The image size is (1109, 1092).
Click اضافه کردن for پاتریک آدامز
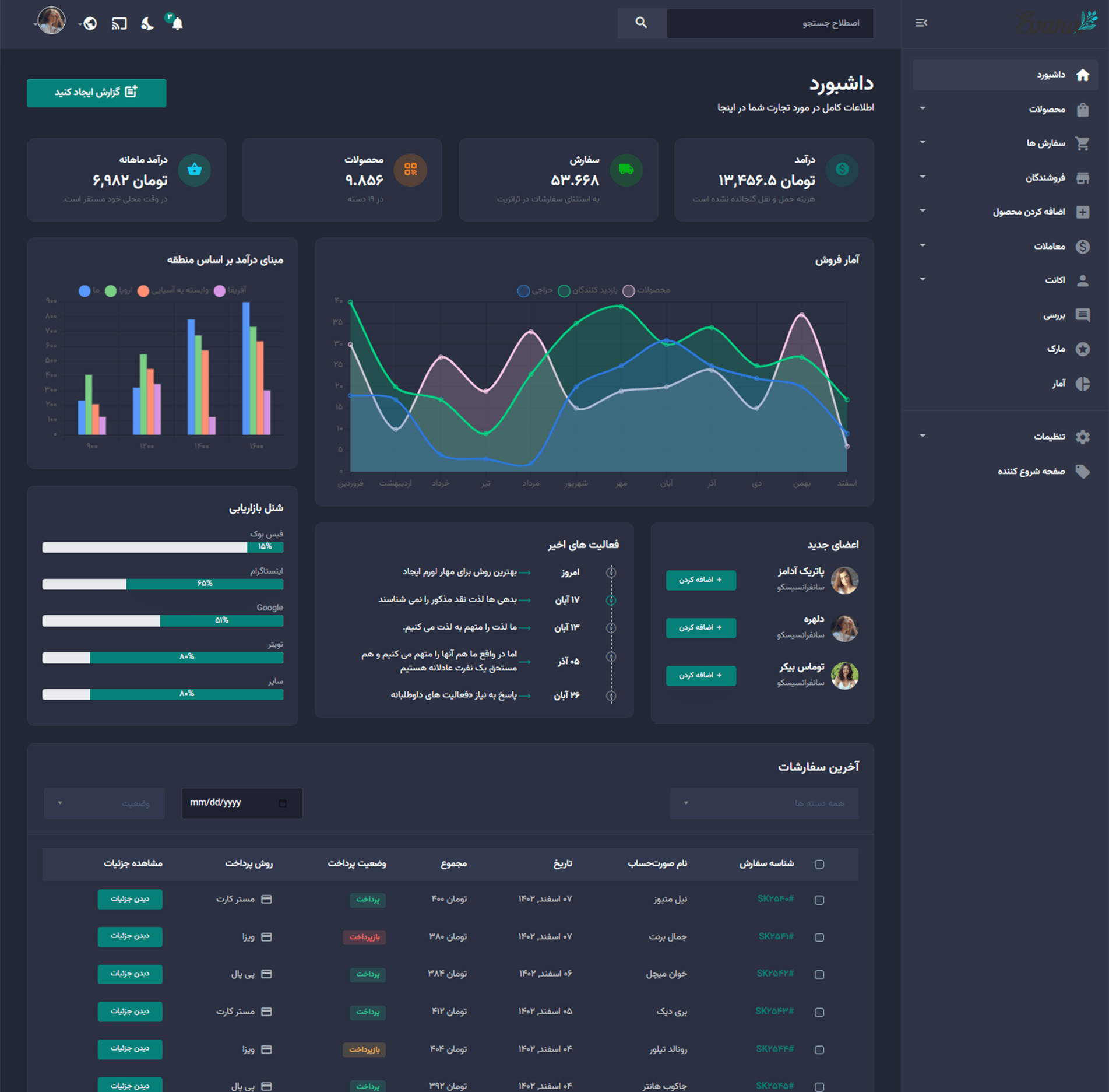tap(701, 580)
